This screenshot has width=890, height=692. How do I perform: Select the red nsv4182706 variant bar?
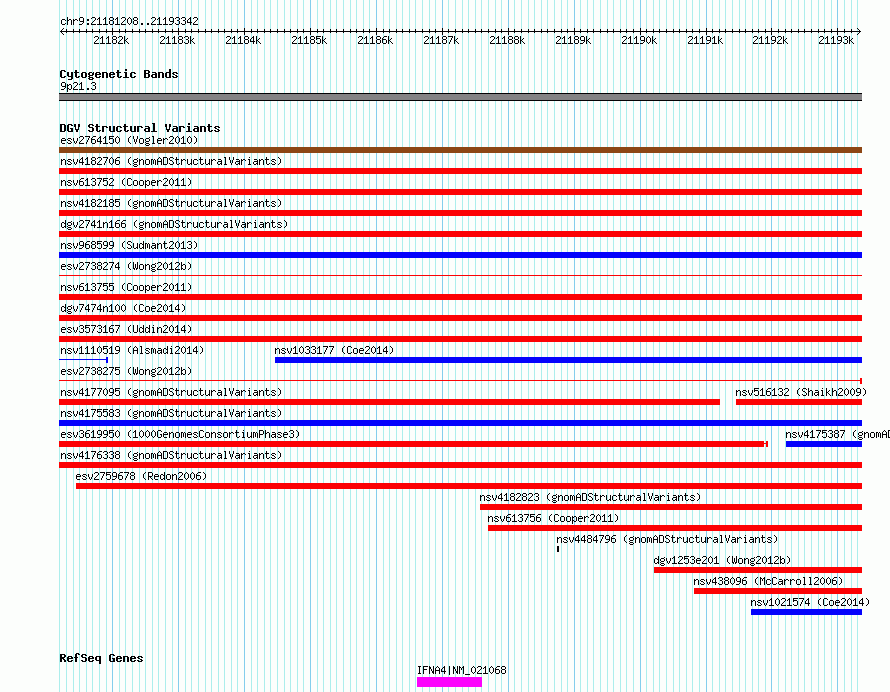coord(460,171)
